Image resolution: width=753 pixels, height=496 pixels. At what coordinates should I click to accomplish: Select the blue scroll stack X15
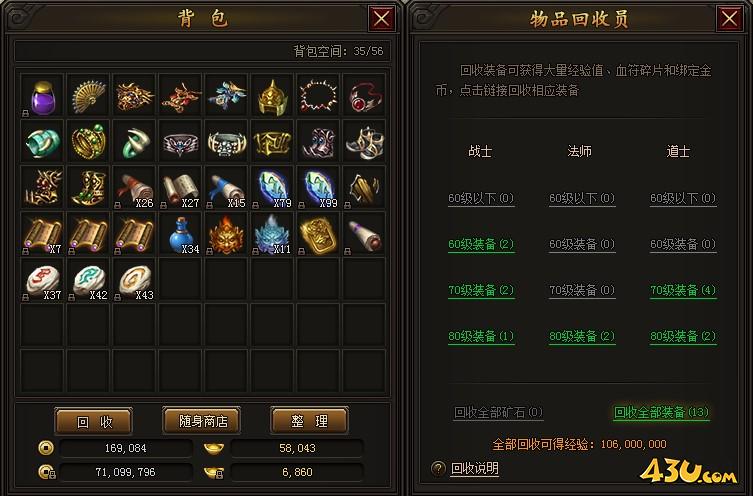click(226, 188)
